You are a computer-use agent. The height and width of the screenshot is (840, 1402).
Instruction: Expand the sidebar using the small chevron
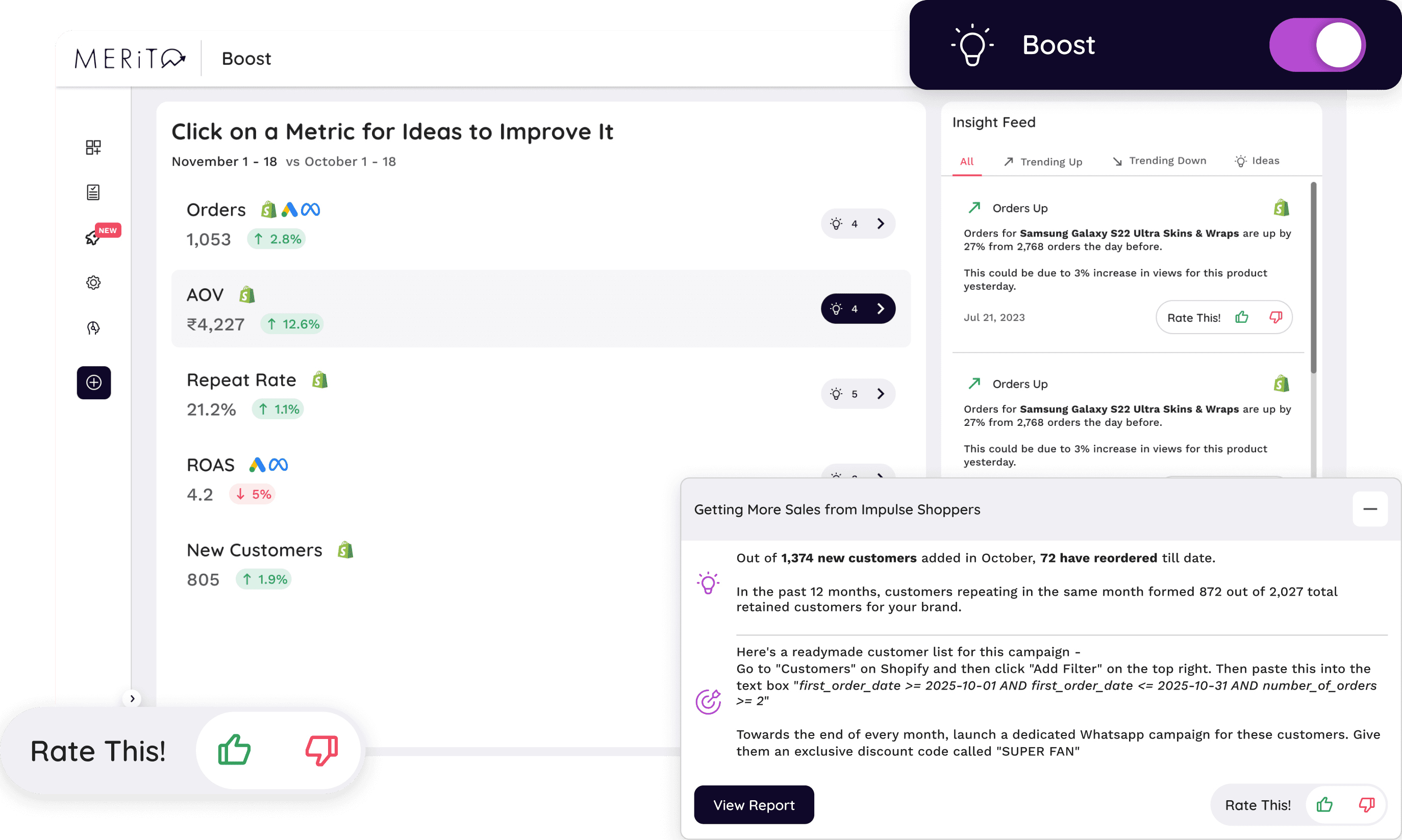[132, 699]
